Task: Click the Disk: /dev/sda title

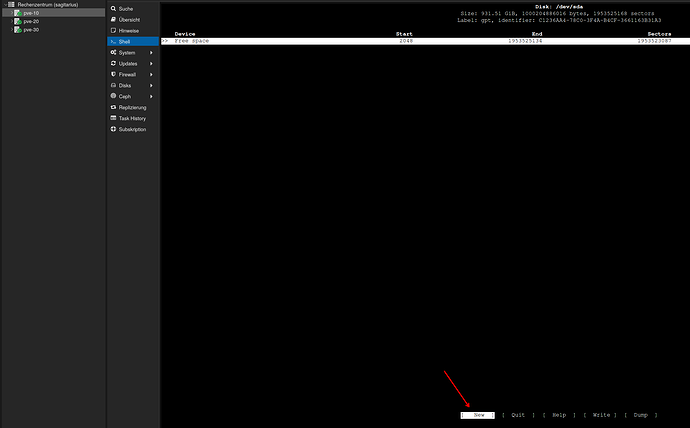Action: point(559,7)
